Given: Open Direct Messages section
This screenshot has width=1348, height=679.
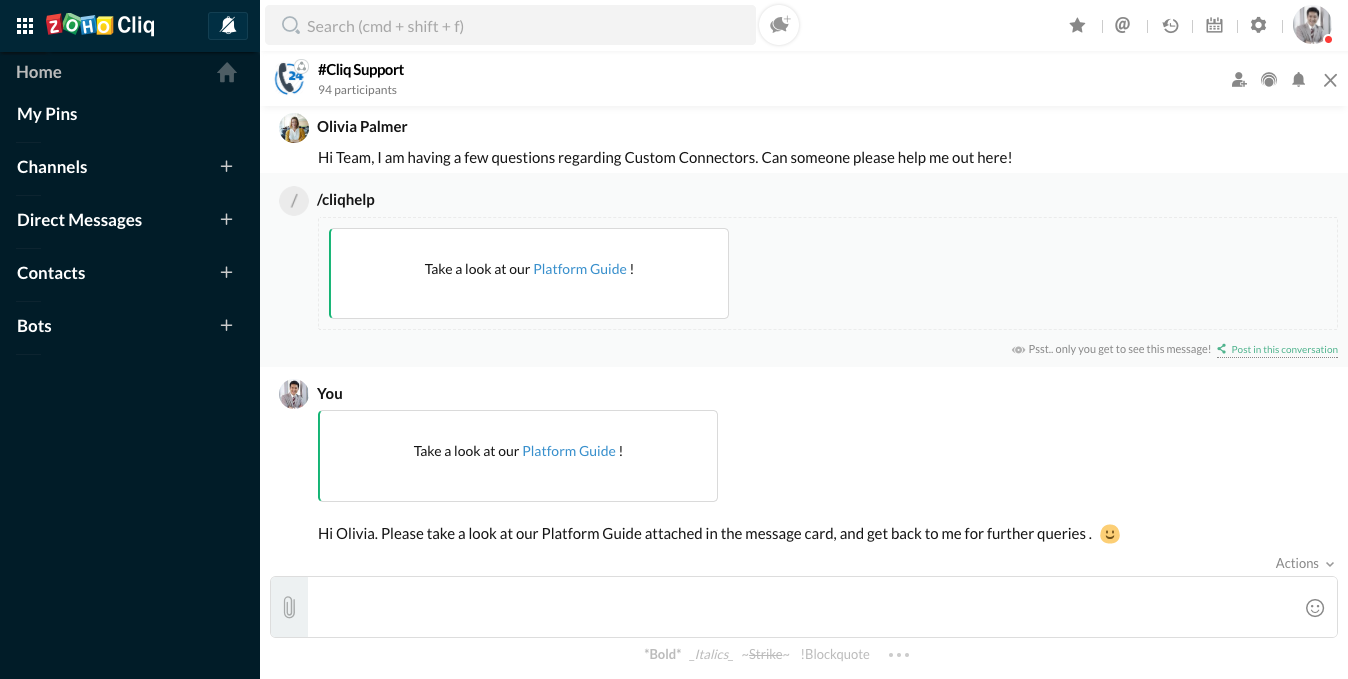Looking at the screenshot, I should 79,220.
